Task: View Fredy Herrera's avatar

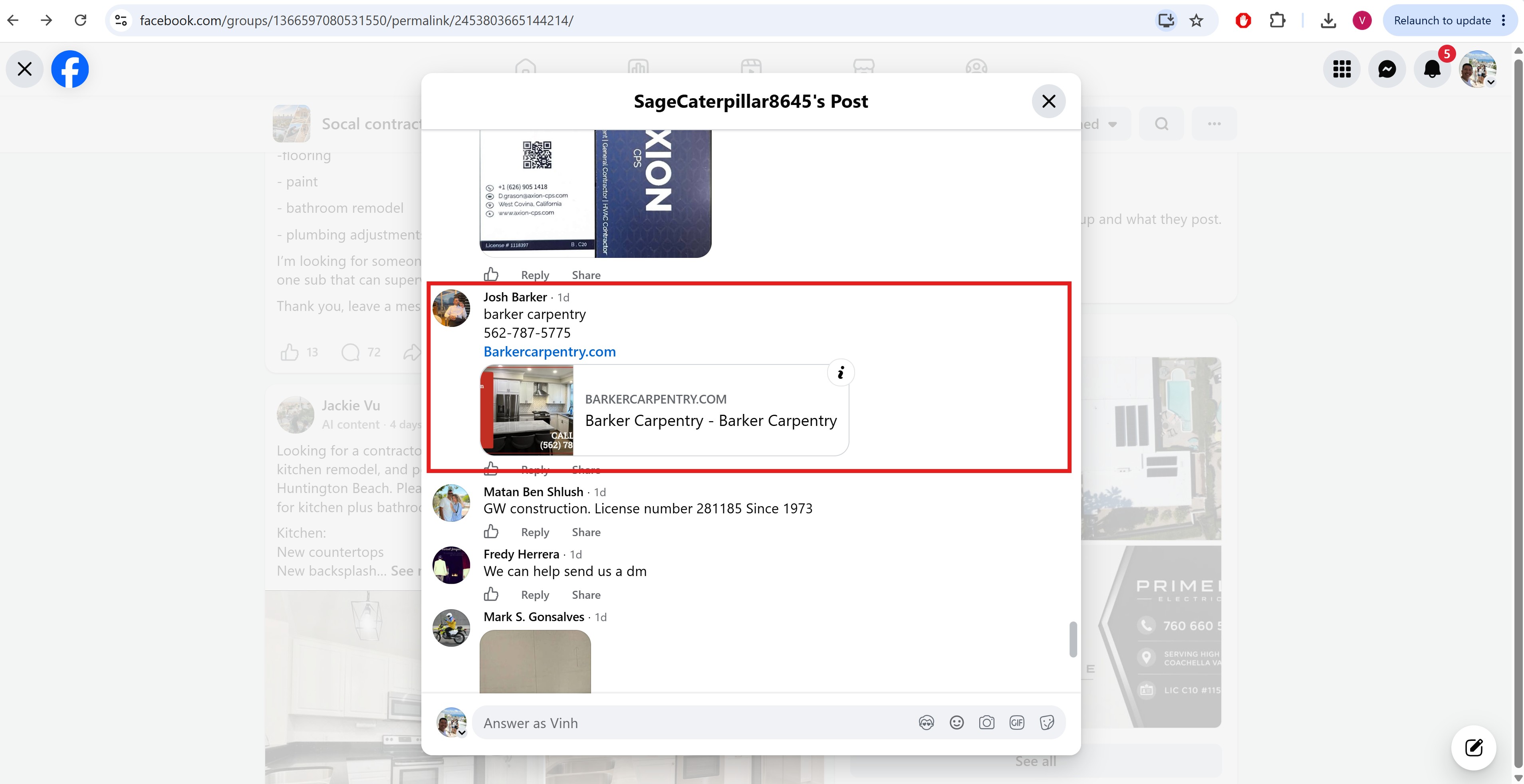Action: point(451,565)
